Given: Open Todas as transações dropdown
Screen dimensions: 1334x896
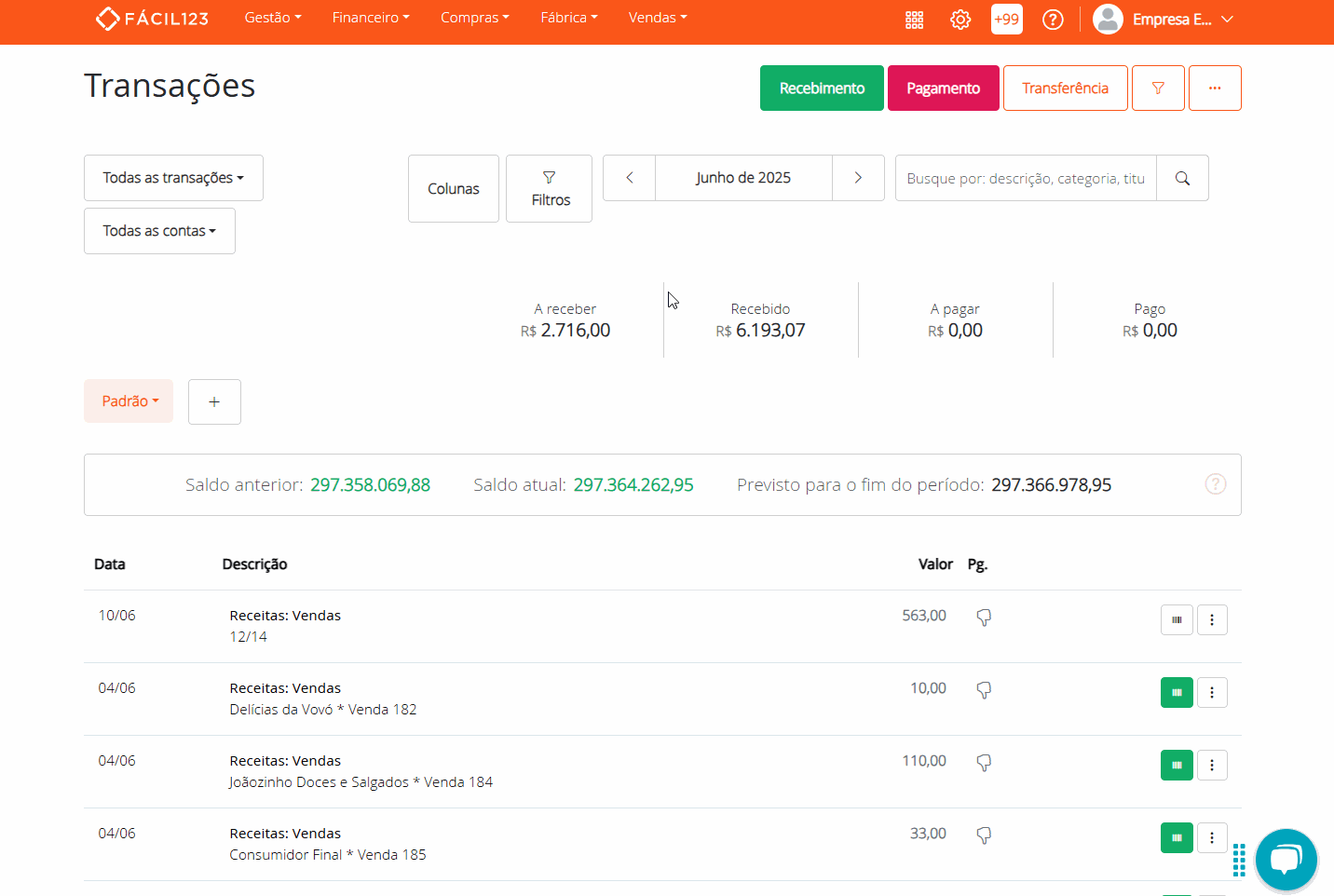Looking at the screenshot, I should point(173,178).
